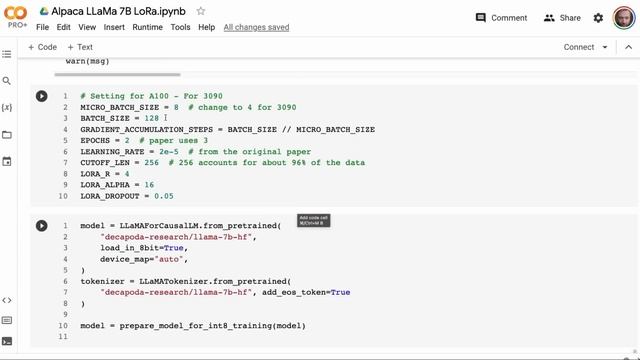
Task: Star the Alpaca LLaMa 7B LoRa notebook
Action: (200, 11)
